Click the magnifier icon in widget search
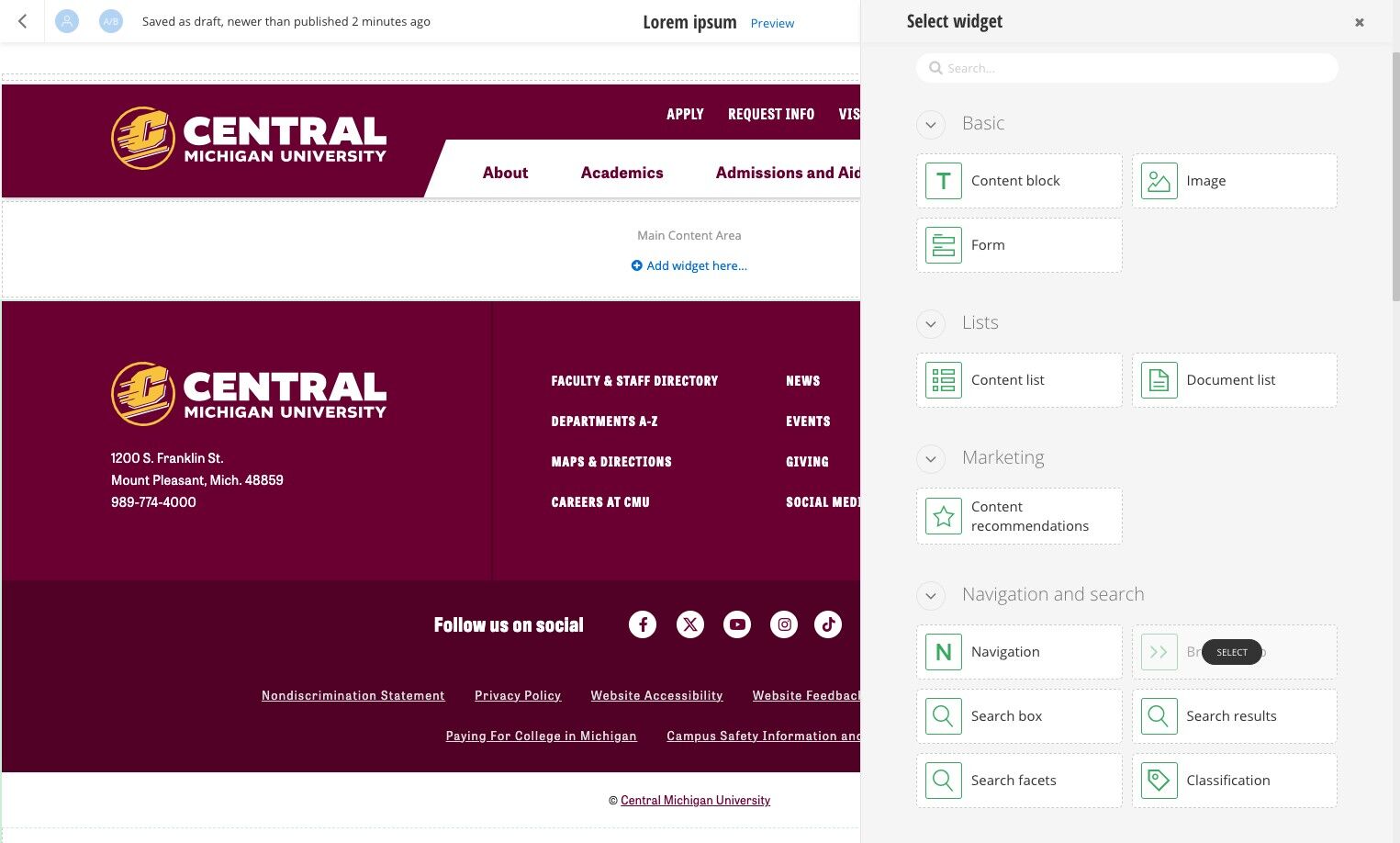 [x=935, y=68]
